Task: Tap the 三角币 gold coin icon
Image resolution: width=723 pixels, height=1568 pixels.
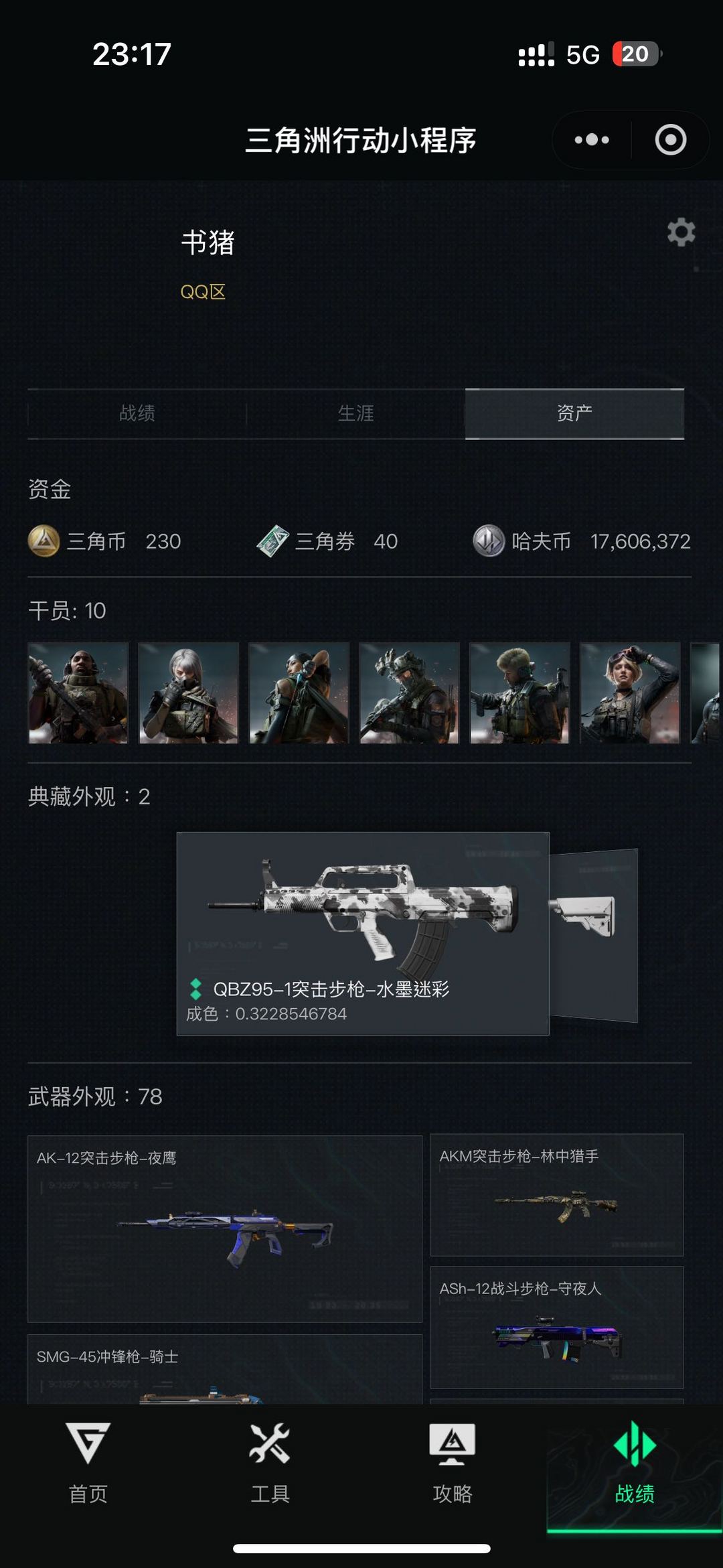Action: point(44,541)
